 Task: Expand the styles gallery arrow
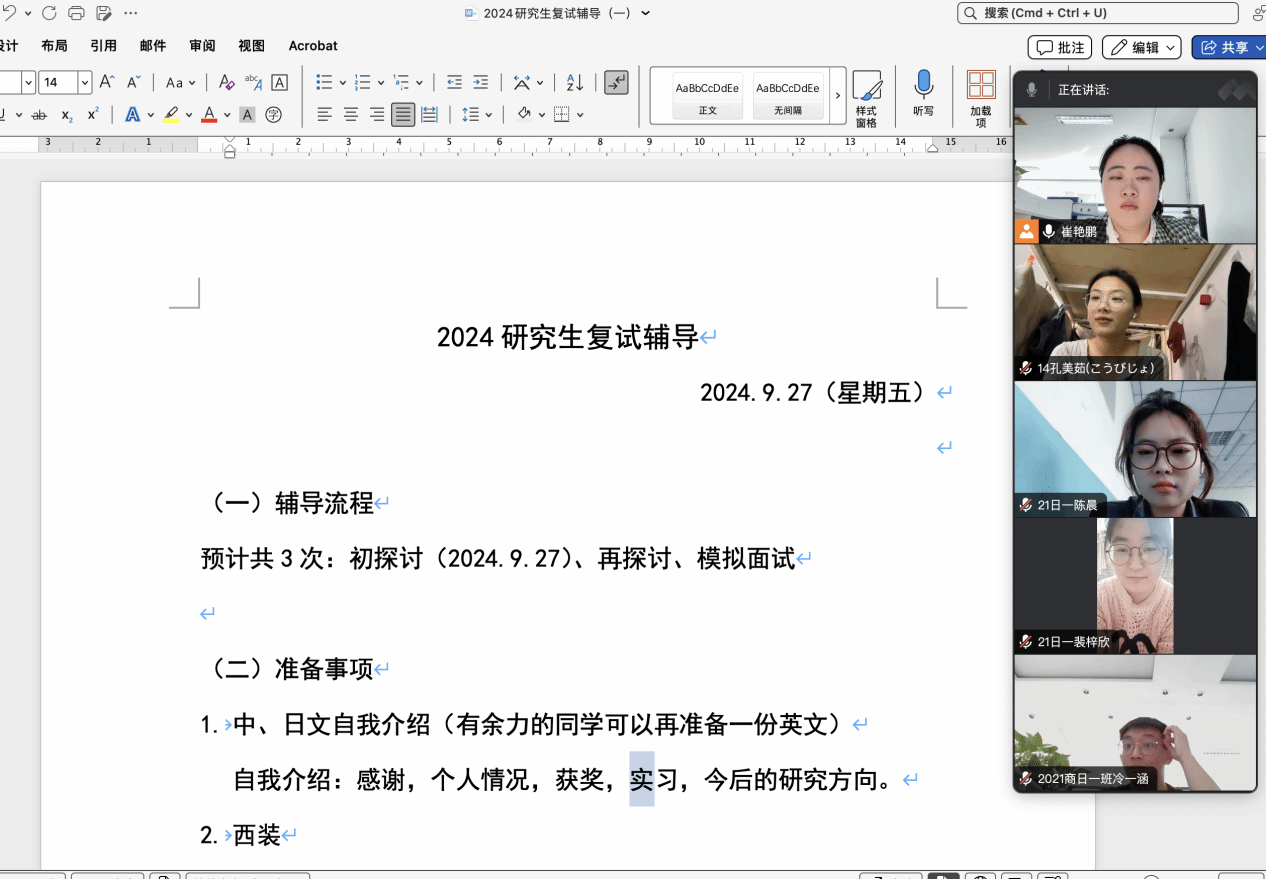[x=838, y=96]
